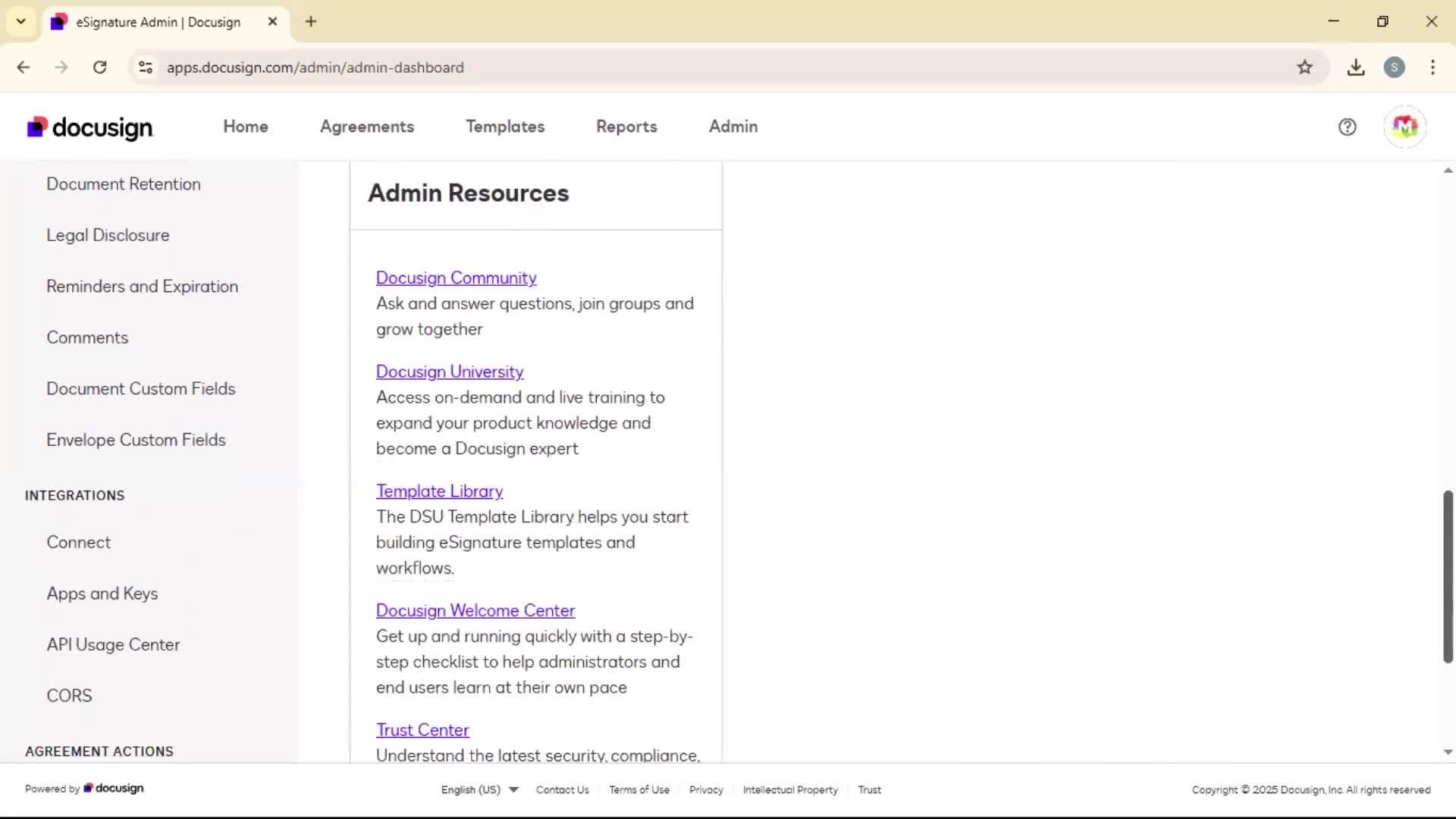Open Reminders and Expiration settings
This screenshot has height=819, width=1456.
[x=143, y=287]
